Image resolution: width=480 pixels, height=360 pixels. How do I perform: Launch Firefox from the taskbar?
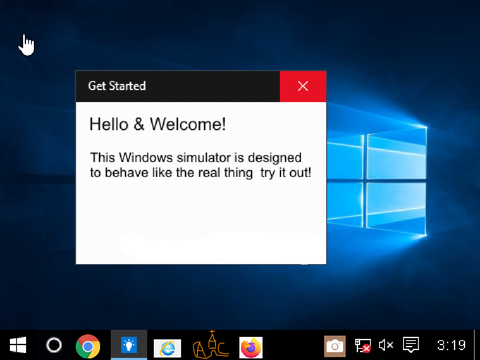[251, 347]
